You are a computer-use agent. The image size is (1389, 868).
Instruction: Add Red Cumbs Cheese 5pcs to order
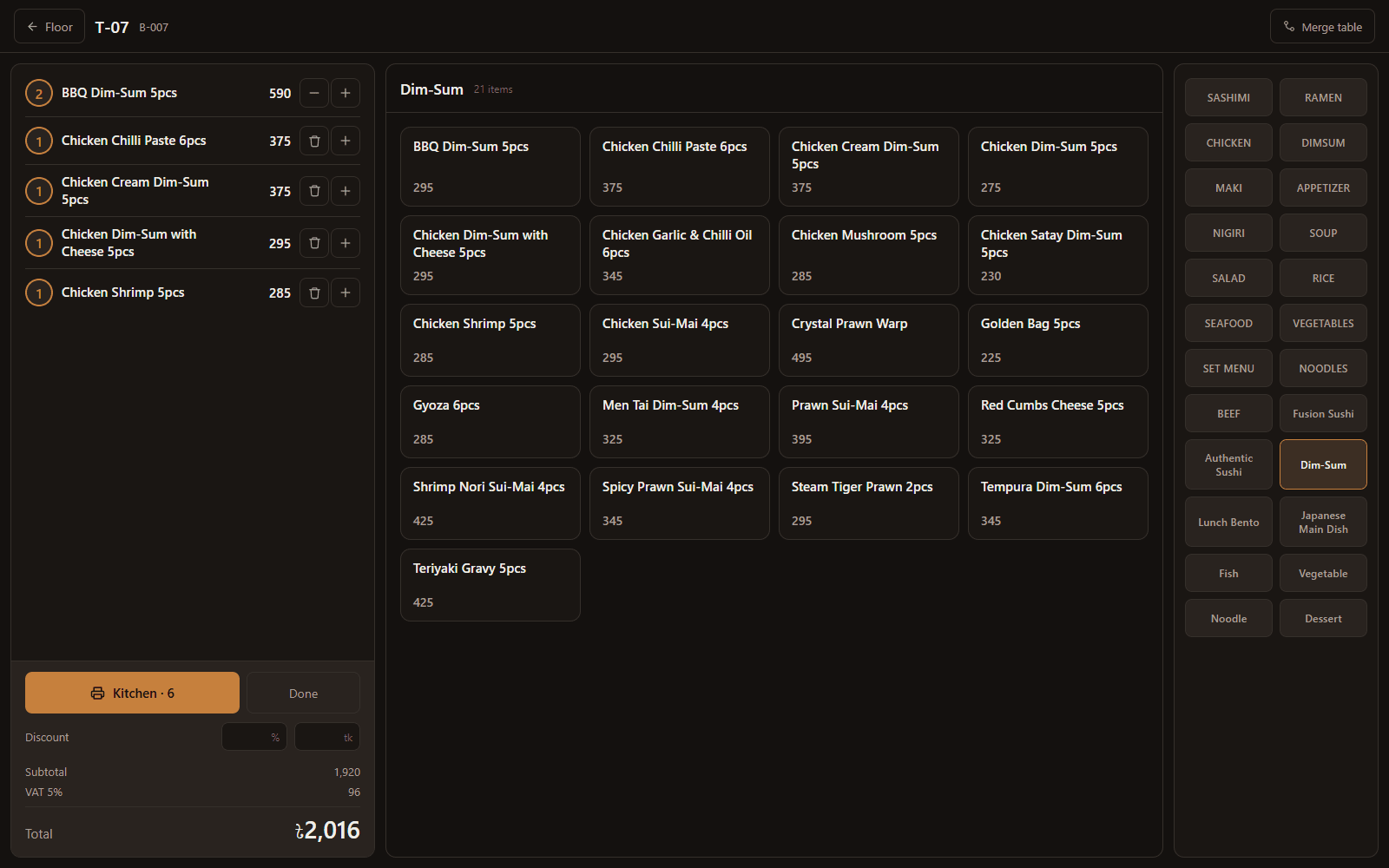1058,422
